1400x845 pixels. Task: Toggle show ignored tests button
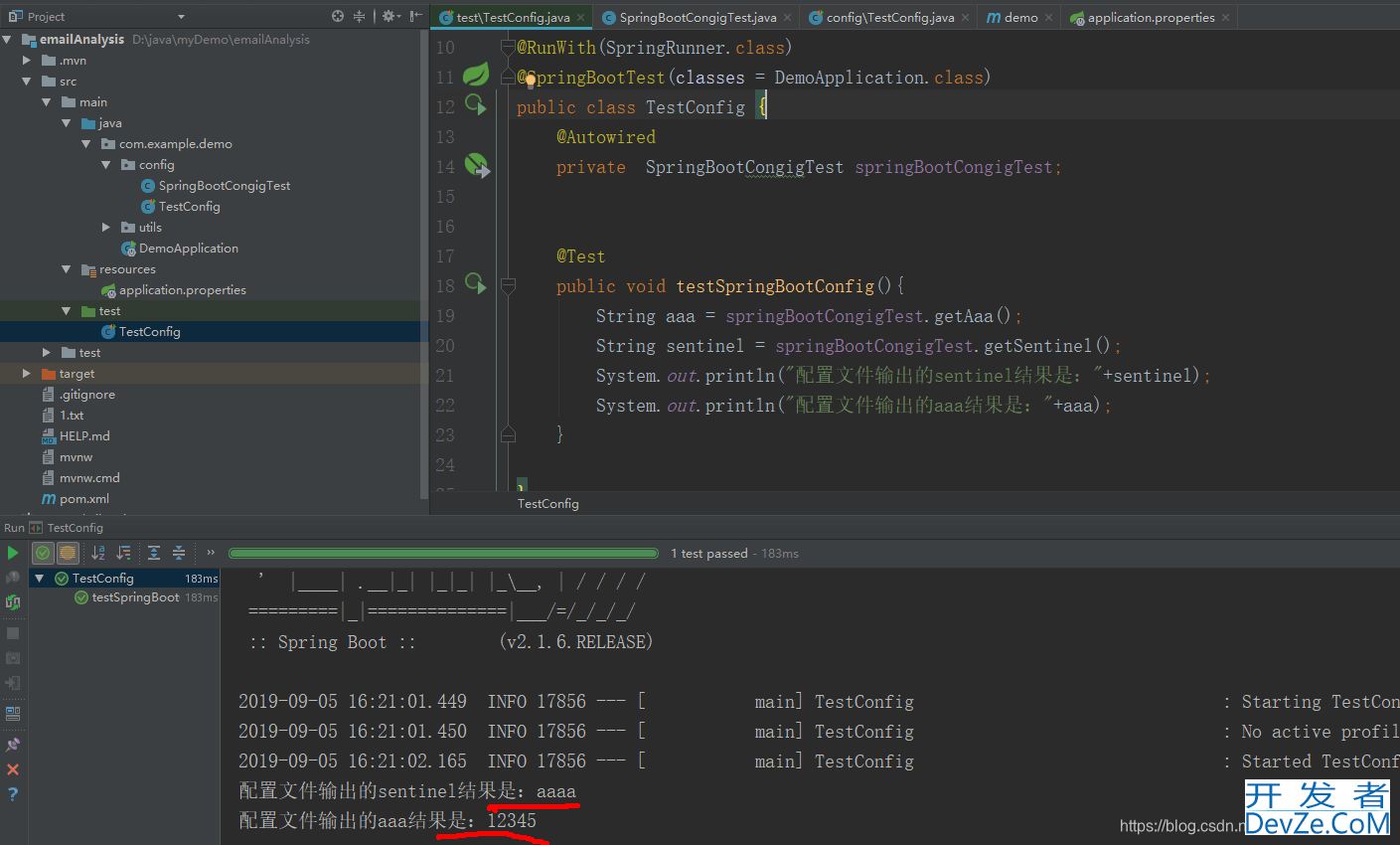click(x=67, y=553)
